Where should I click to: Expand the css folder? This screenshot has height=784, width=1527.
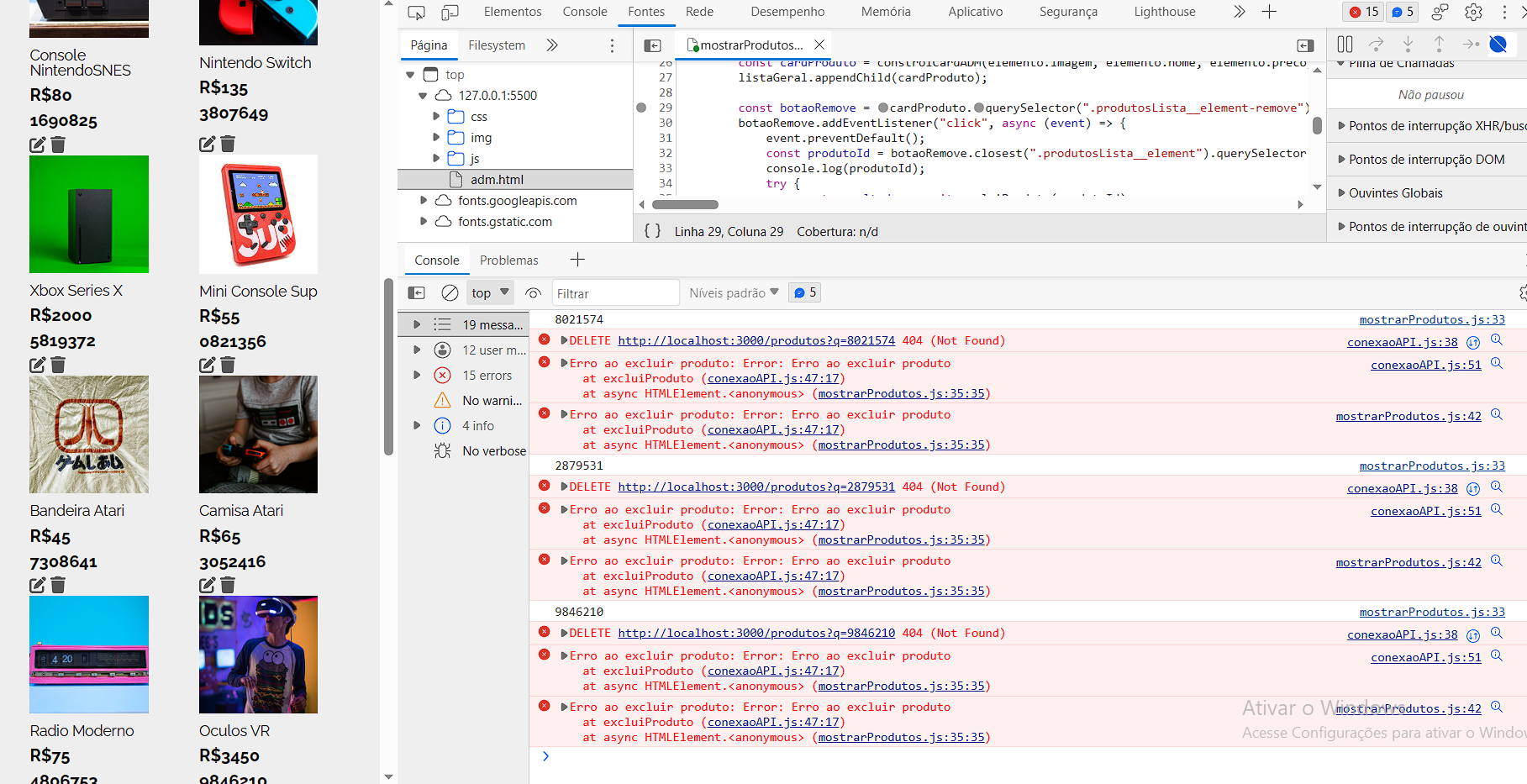click(436, 116)
